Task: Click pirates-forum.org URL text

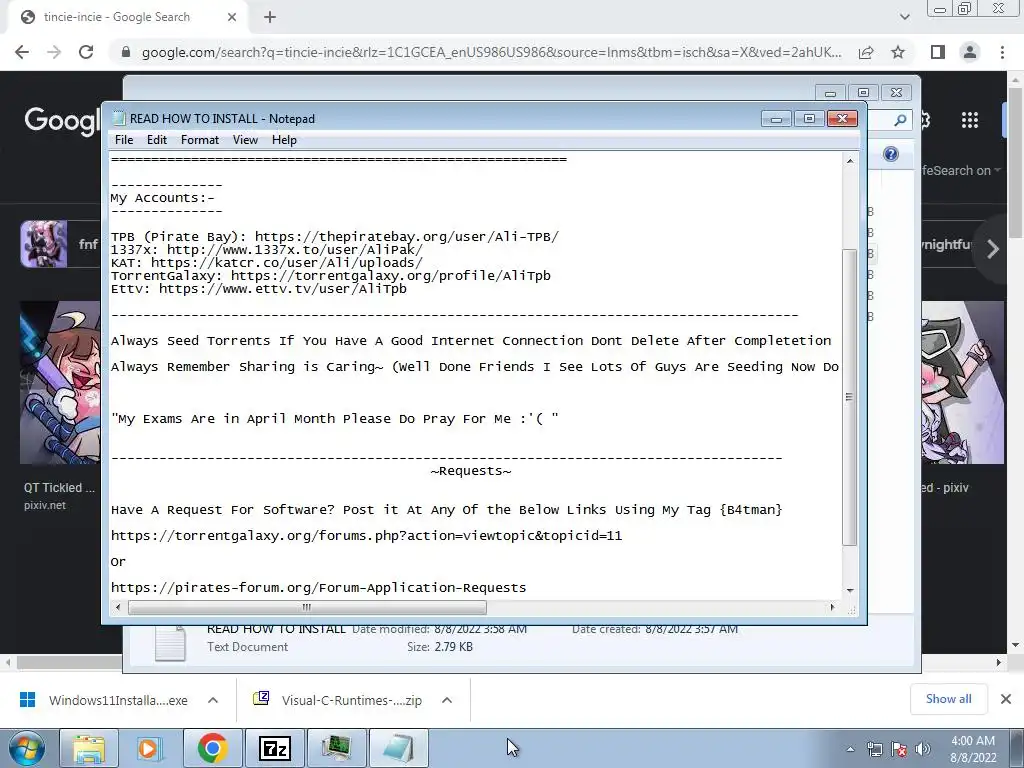Action: click(x=318, y=588)
